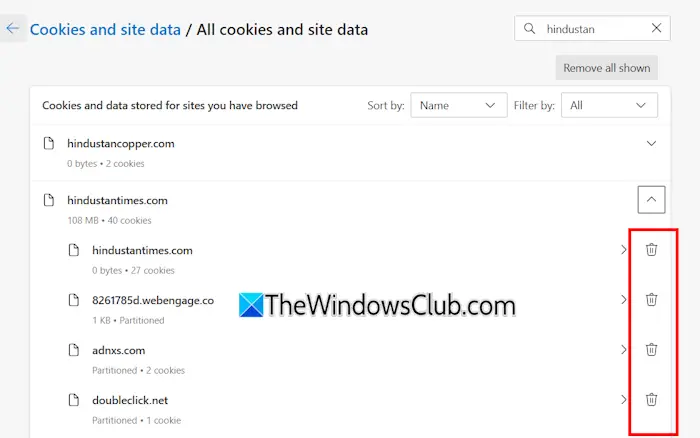
Task: Open the Filter by All dropdown
Action: coord(608,105)
